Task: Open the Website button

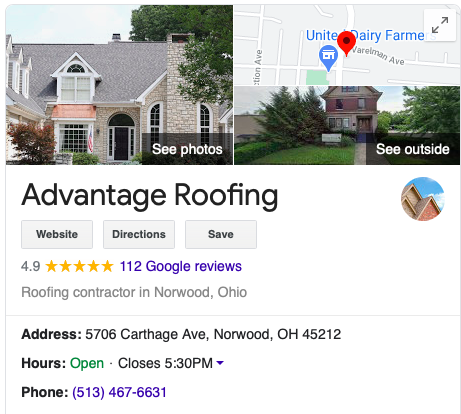Action: click(57, 234)
